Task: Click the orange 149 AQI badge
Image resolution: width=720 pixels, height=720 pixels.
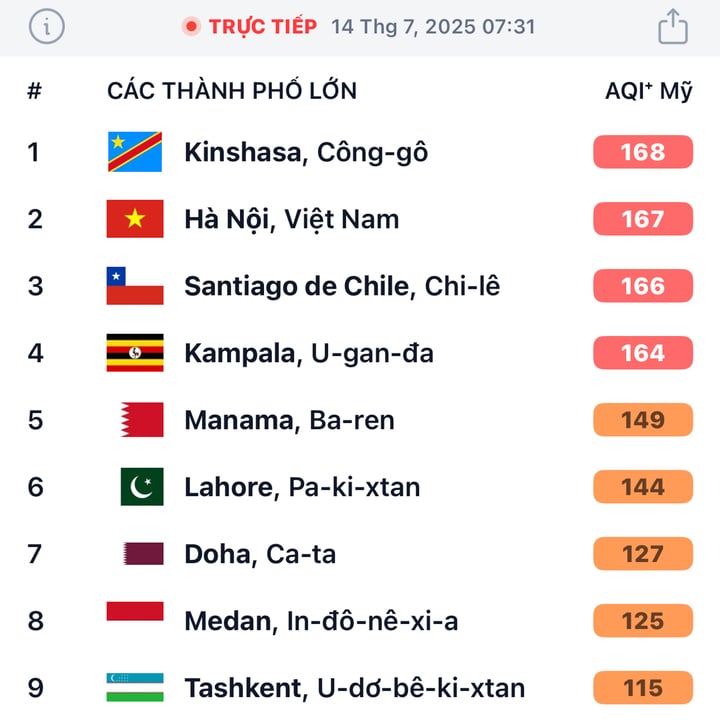Action: 642,420
